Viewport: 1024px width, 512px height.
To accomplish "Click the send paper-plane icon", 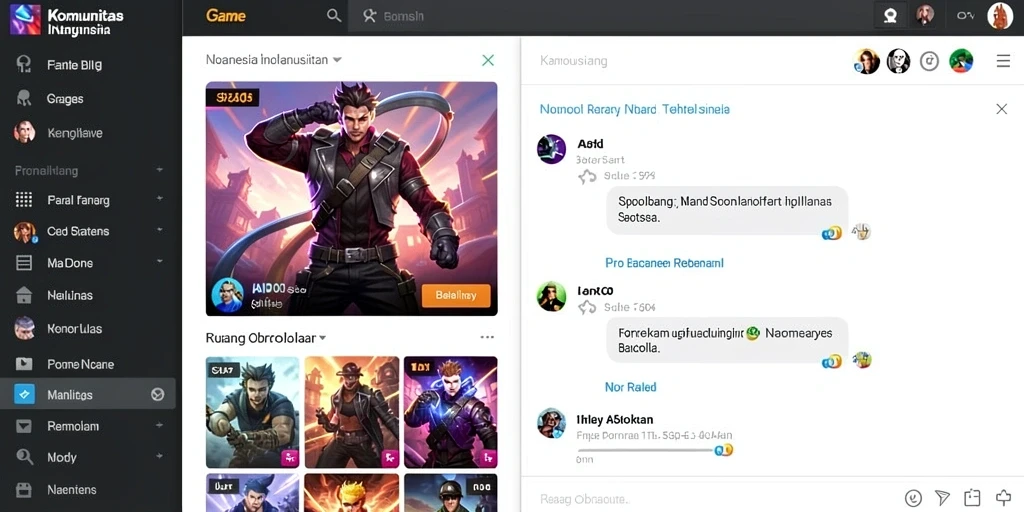I will pos(942,498).
